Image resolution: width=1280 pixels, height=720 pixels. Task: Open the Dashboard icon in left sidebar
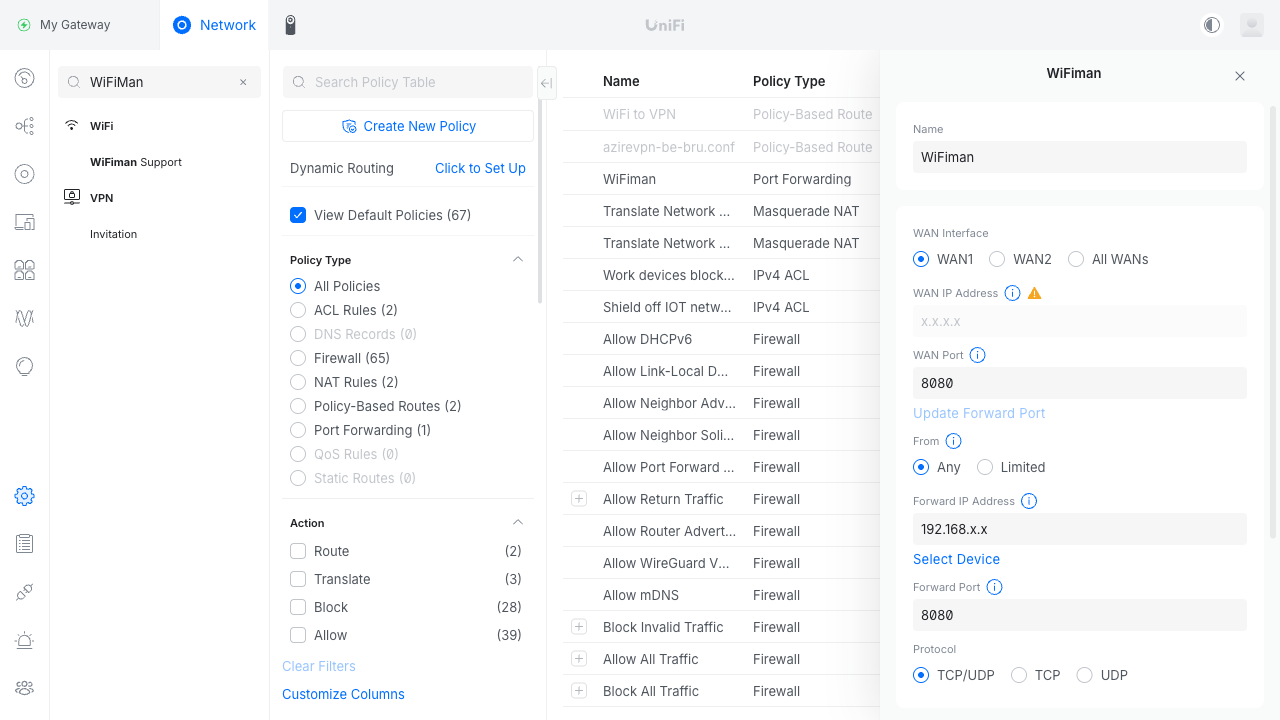coord(25,78)
